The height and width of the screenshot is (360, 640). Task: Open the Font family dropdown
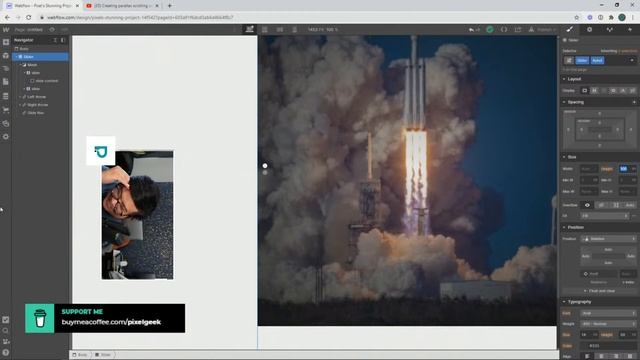(609, 313)
